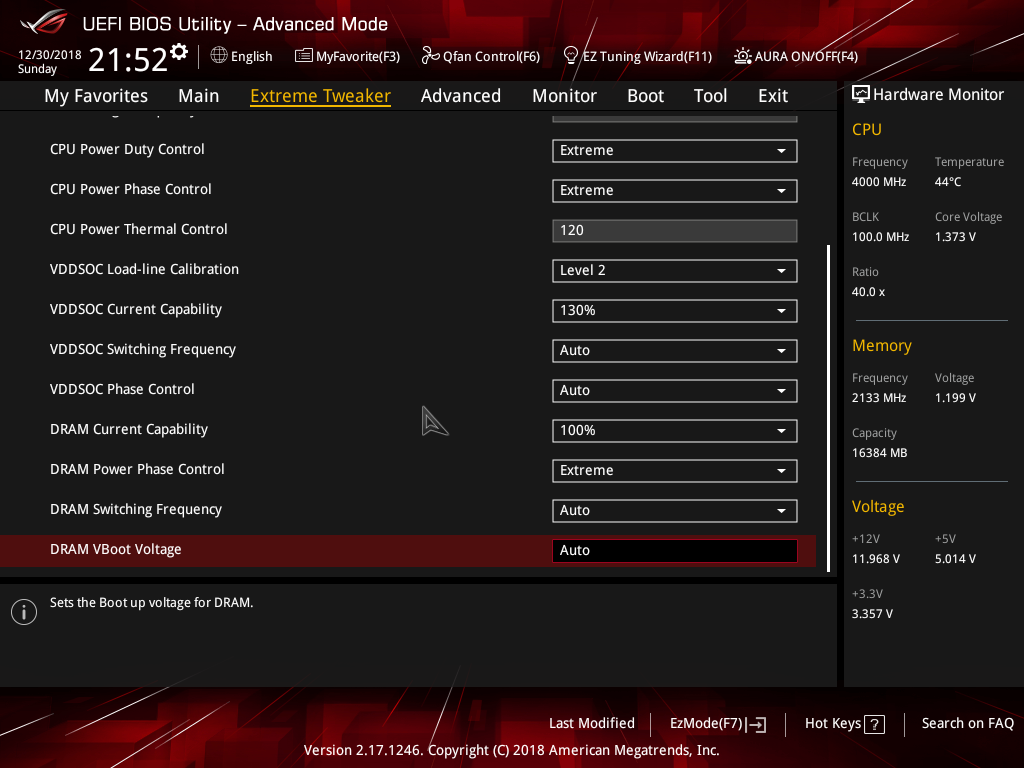Click the Hardware Monitor screen icon

(861, 94)
